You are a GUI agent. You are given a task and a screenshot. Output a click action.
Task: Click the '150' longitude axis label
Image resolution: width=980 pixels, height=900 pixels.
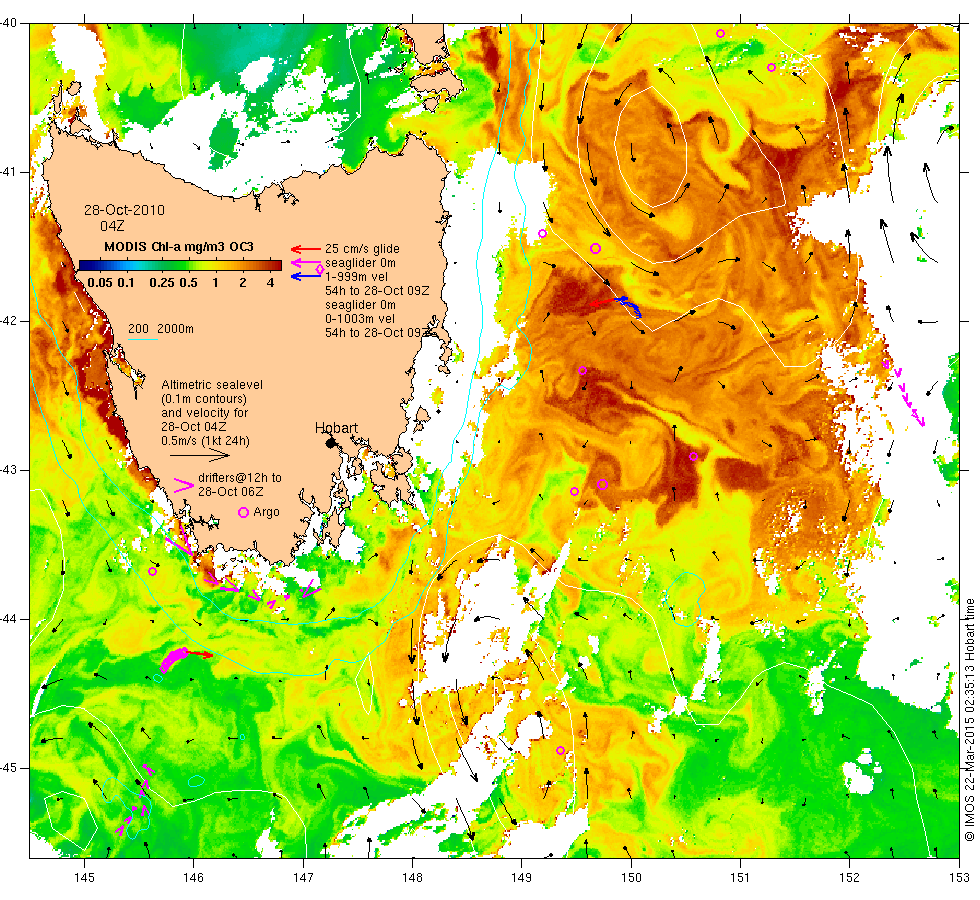pos(631,878)
